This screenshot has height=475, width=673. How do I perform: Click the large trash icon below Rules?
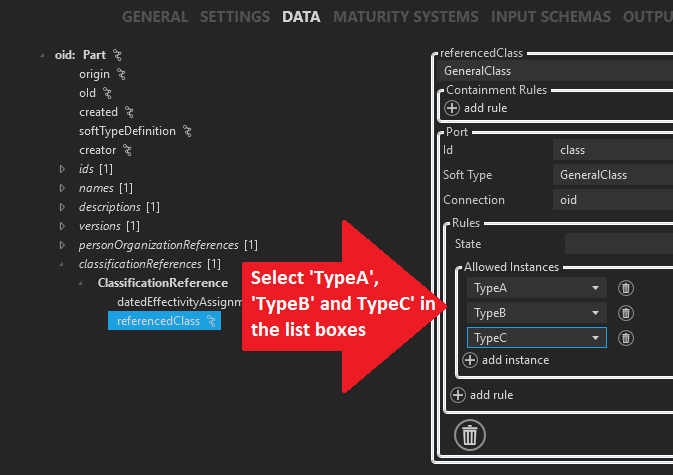tap(470, 435)
